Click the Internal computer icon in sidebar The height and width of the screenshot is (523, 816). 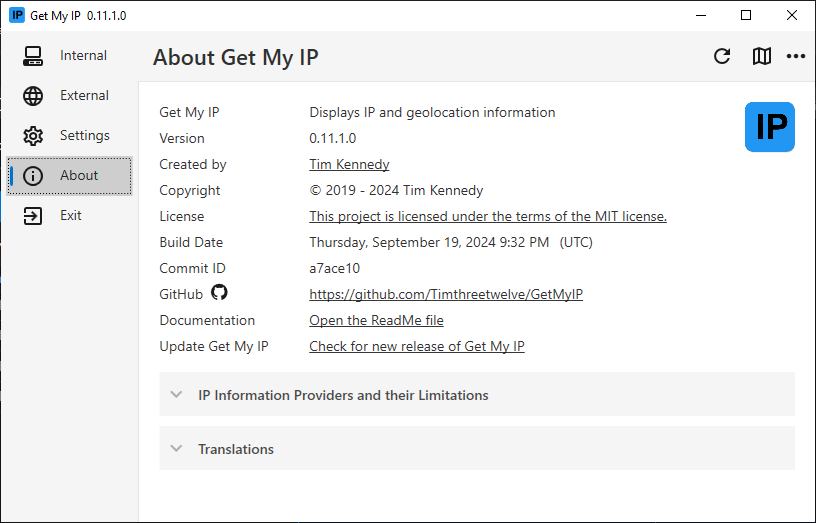pyautogui.click(x=33, y=56)
